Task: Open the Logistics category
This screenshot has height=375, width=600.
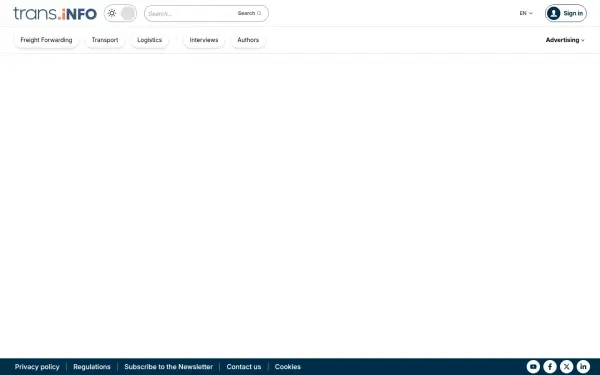Action: [x=150, y=40]
